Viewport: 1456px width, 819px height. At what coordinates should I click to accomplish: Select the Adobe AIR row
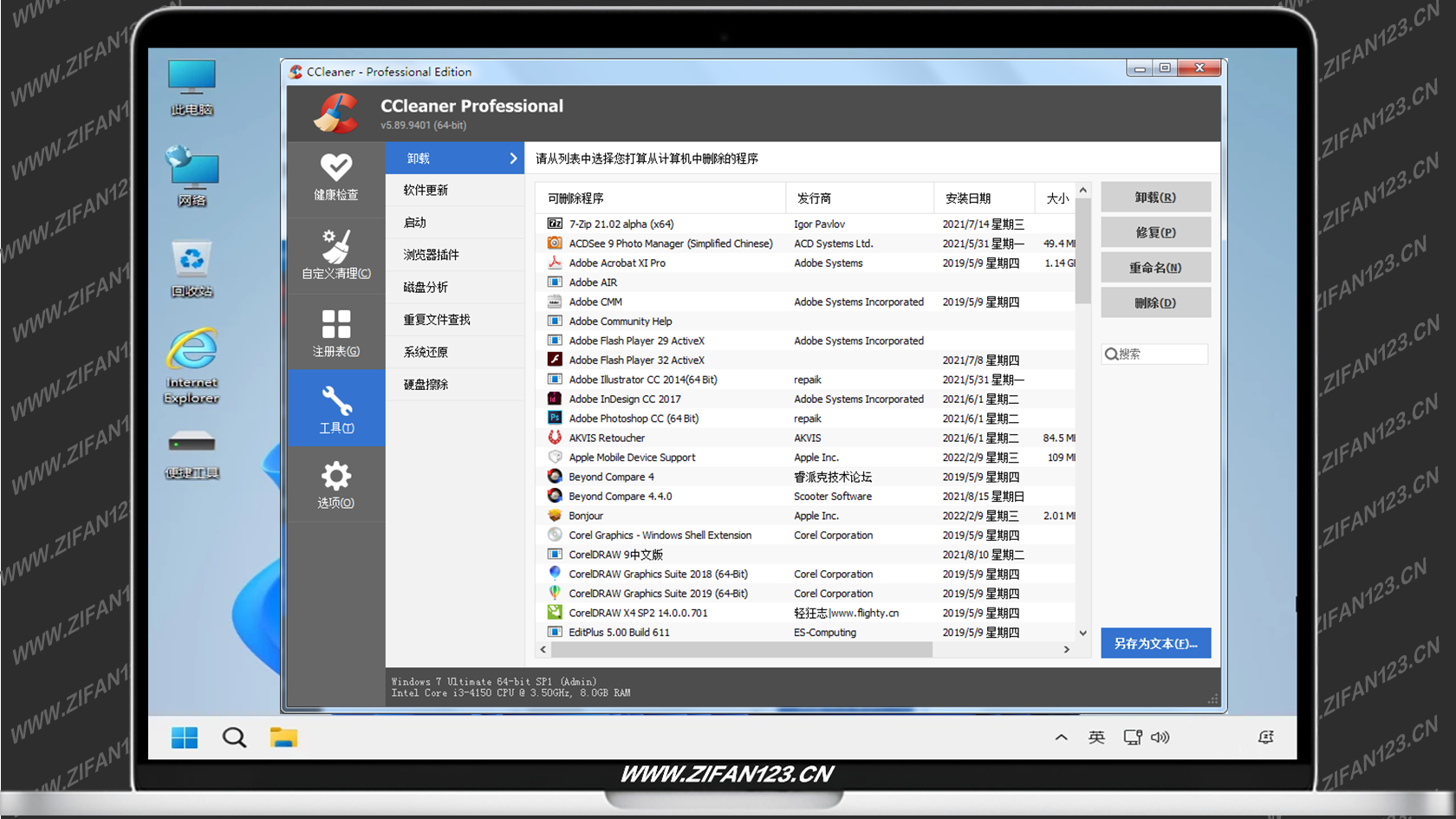806,283
